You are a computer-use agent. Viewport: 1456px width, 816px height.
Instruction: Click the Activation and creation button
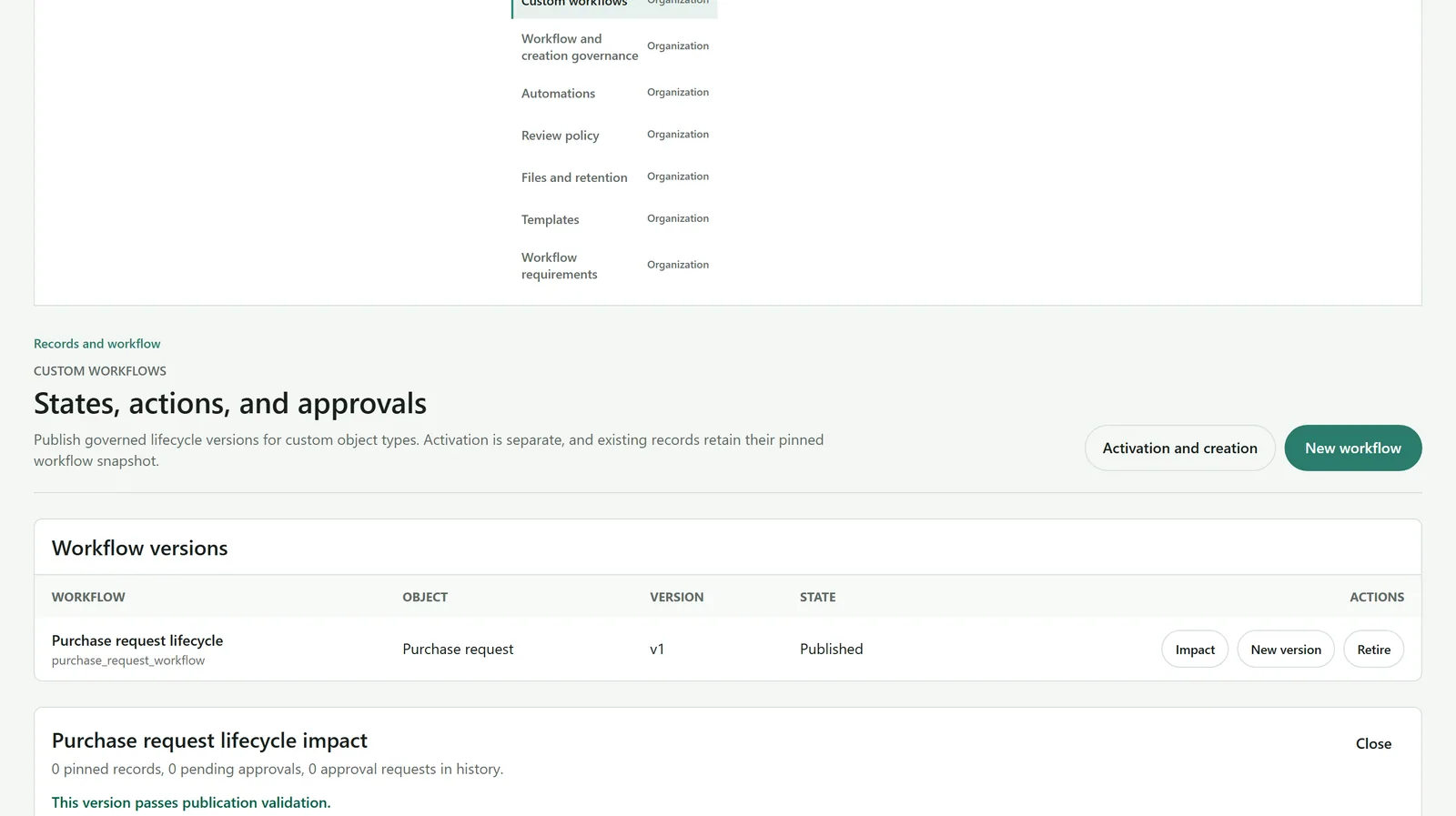pos(1179,448)
